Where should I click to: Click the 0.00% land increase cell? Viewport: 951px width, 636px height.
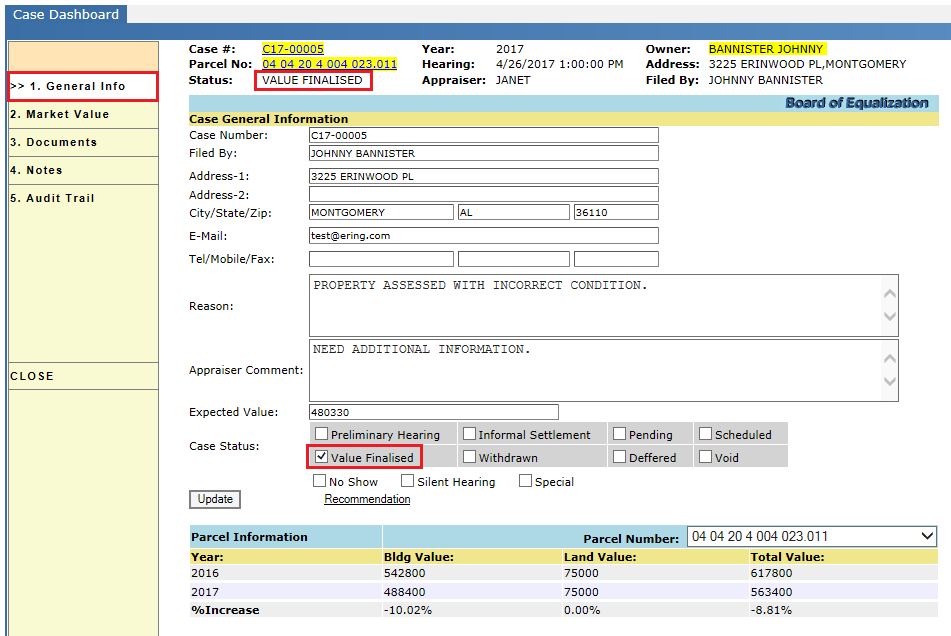[x=582, y=610]
